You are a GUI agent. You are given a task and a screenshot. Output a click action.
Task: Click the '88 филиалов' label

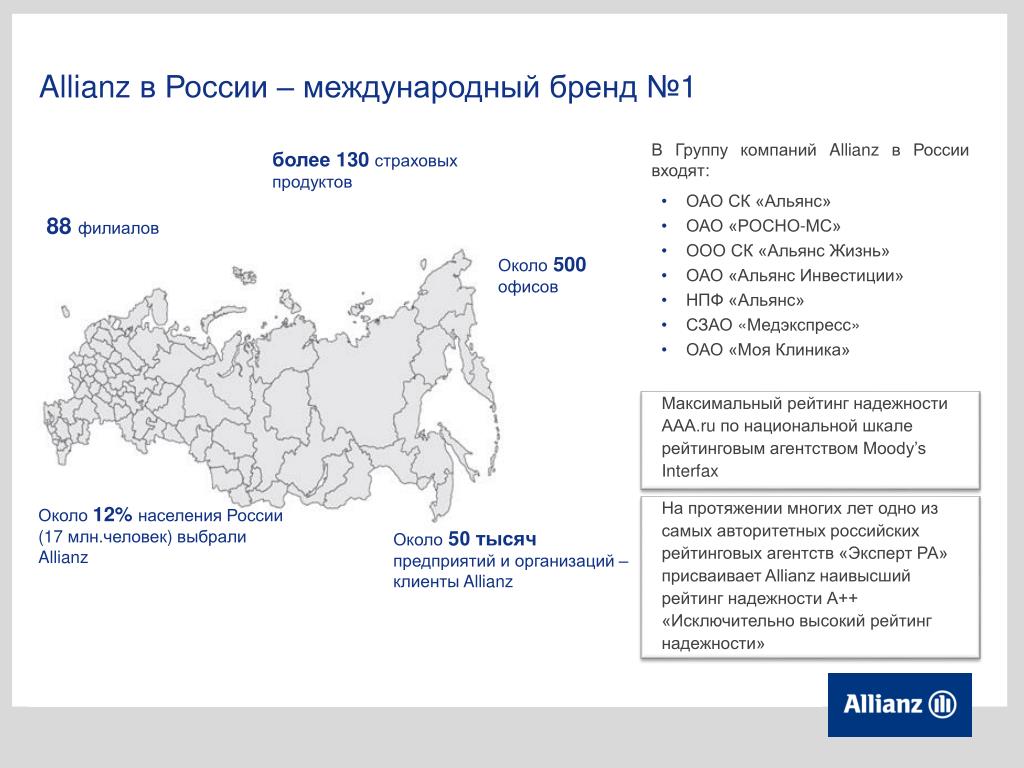pyautogui.click(x=103, y=227)
